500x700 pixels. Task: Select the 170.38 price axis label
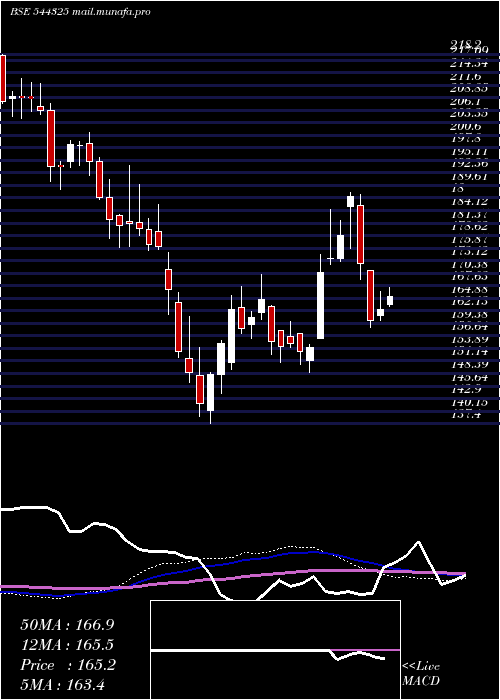(x=469, y=264)
